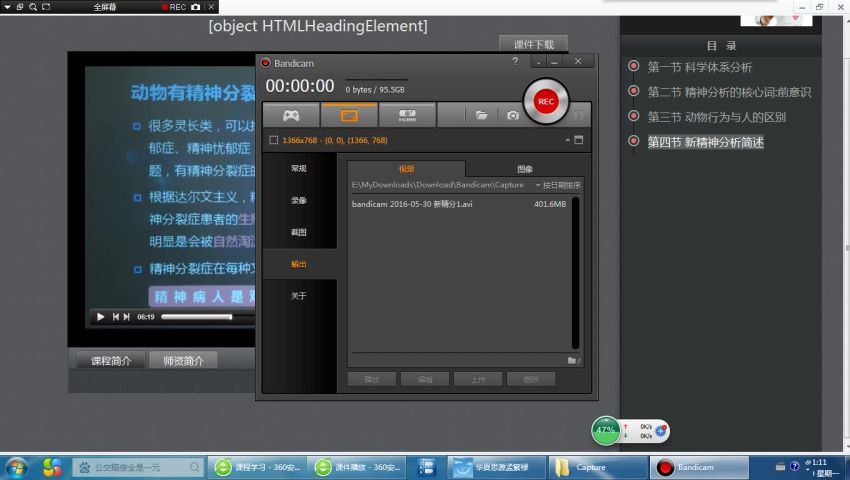Open the 常规 settings section

299,168
